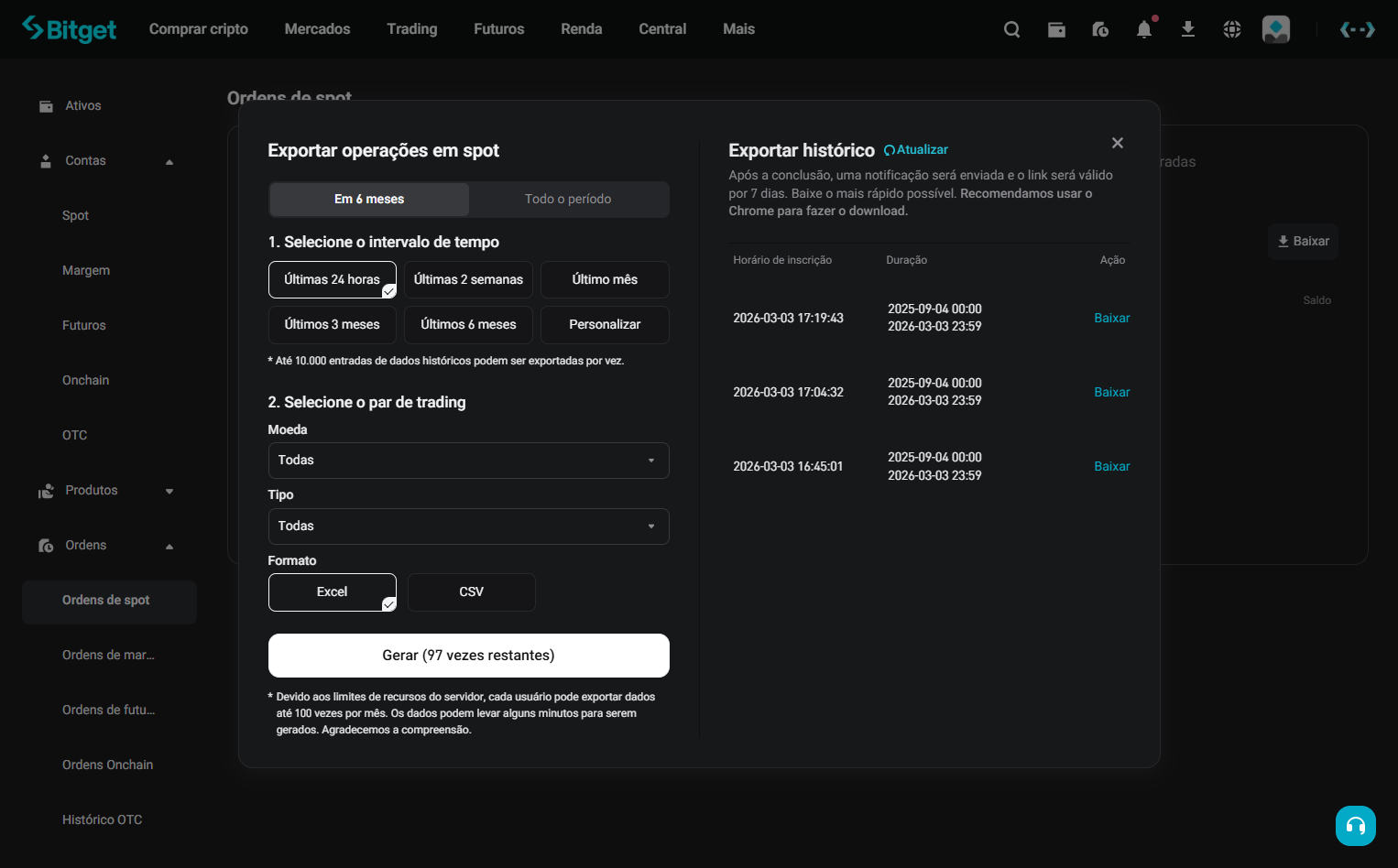Select Últimos 6 meses interval
Screen dimensions: 1398x868
pyautogui.click(x=468, y=324)
